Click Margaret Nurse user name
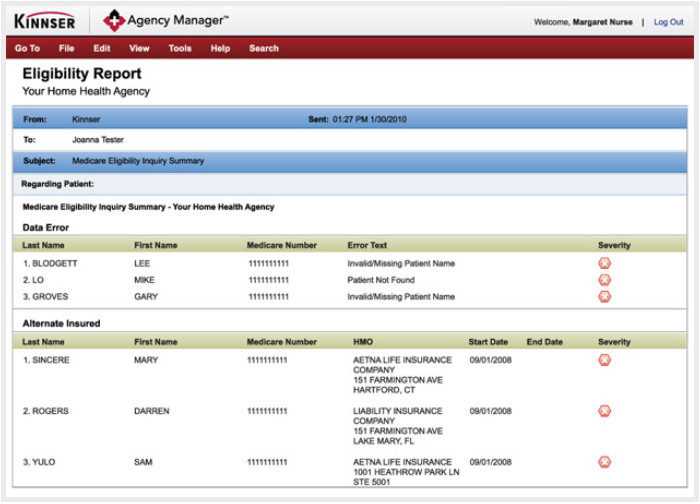The width and height of the screenshot is (700, 504). [602, 22]
